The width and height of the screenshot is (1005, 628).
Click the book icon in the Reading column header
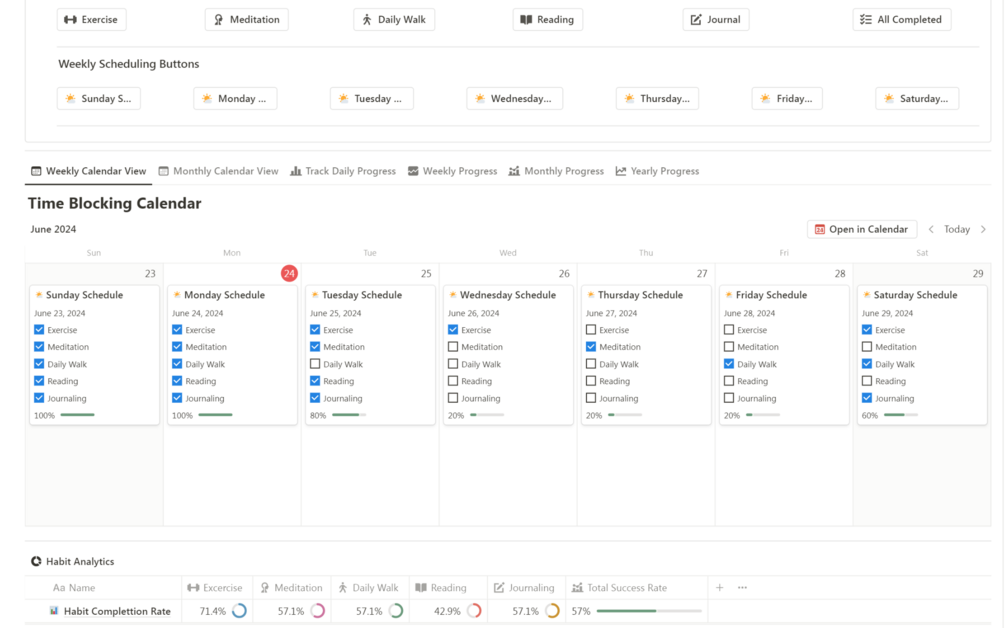(x=421, y=588)
